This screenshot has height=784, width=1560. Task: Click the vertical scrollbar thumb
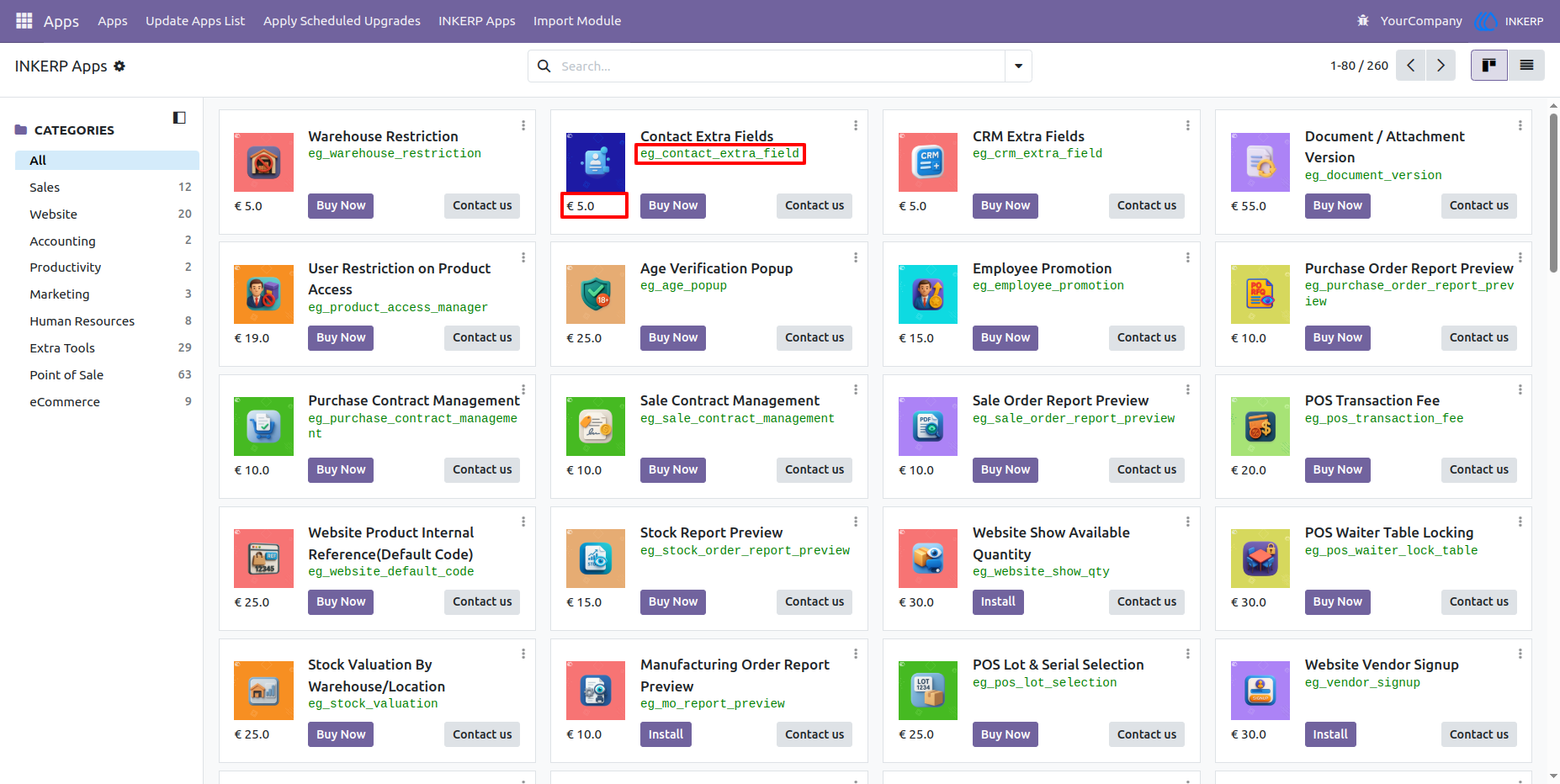(1553, 193)
